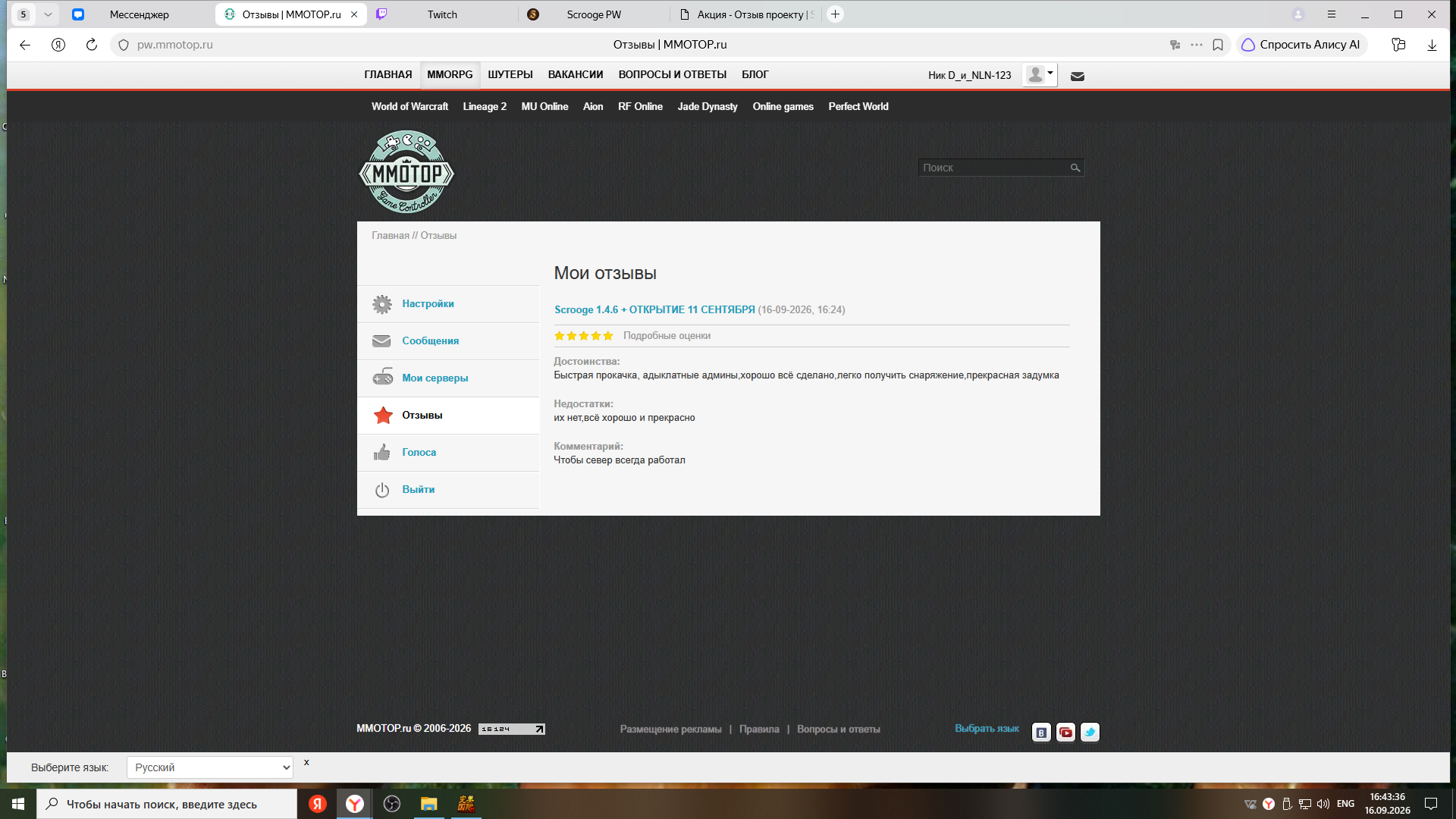Click the Yandex home icon in toolbar

pyautogui.click(x=58, y=45)
